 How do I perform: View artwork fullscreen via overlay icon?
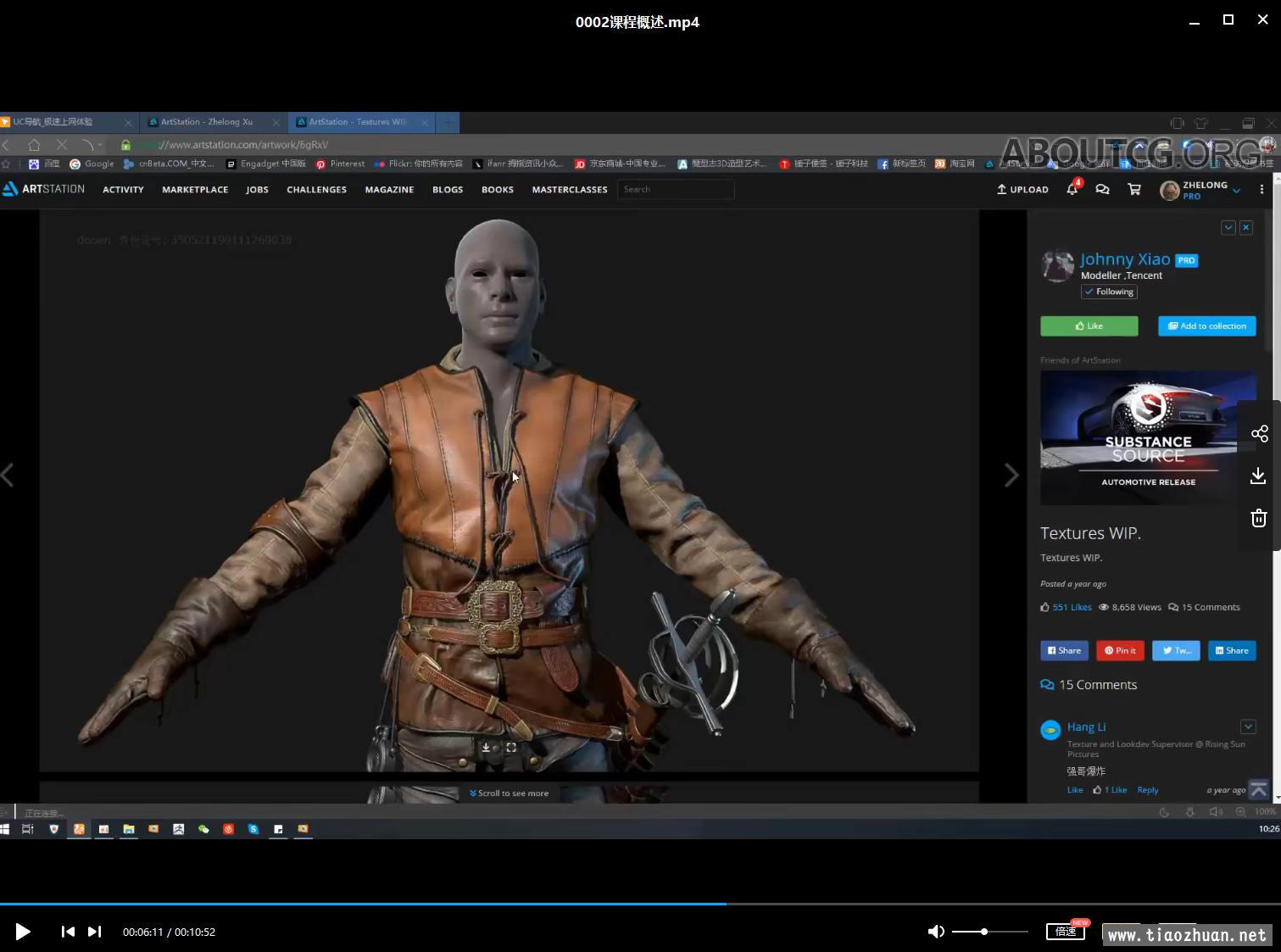tap(511, 748)
